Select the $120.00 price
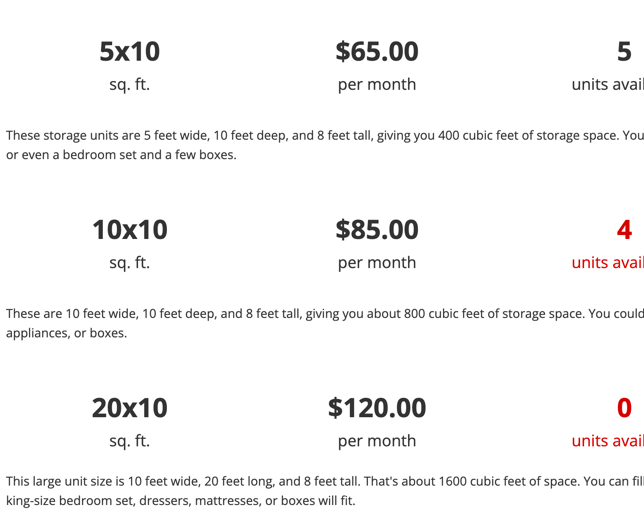 point(377,408)
